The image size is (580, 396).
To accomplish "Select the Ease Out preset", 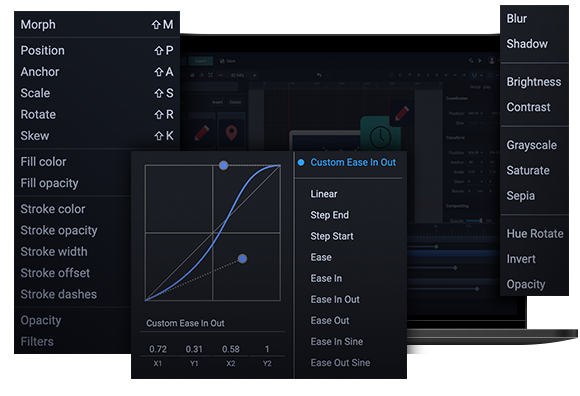I will point(330,320).
